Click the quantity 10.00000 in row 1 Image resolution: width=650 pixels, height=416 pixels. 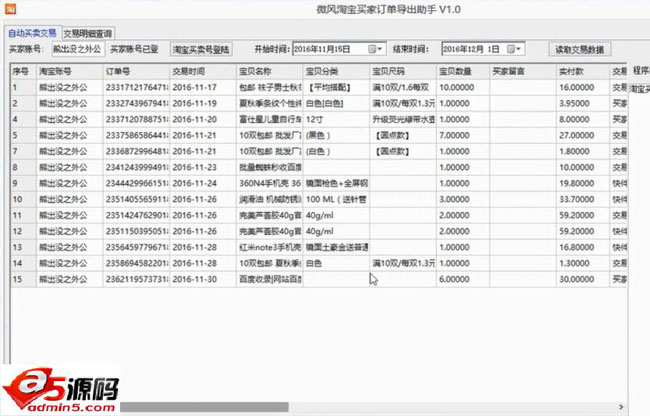463,87
